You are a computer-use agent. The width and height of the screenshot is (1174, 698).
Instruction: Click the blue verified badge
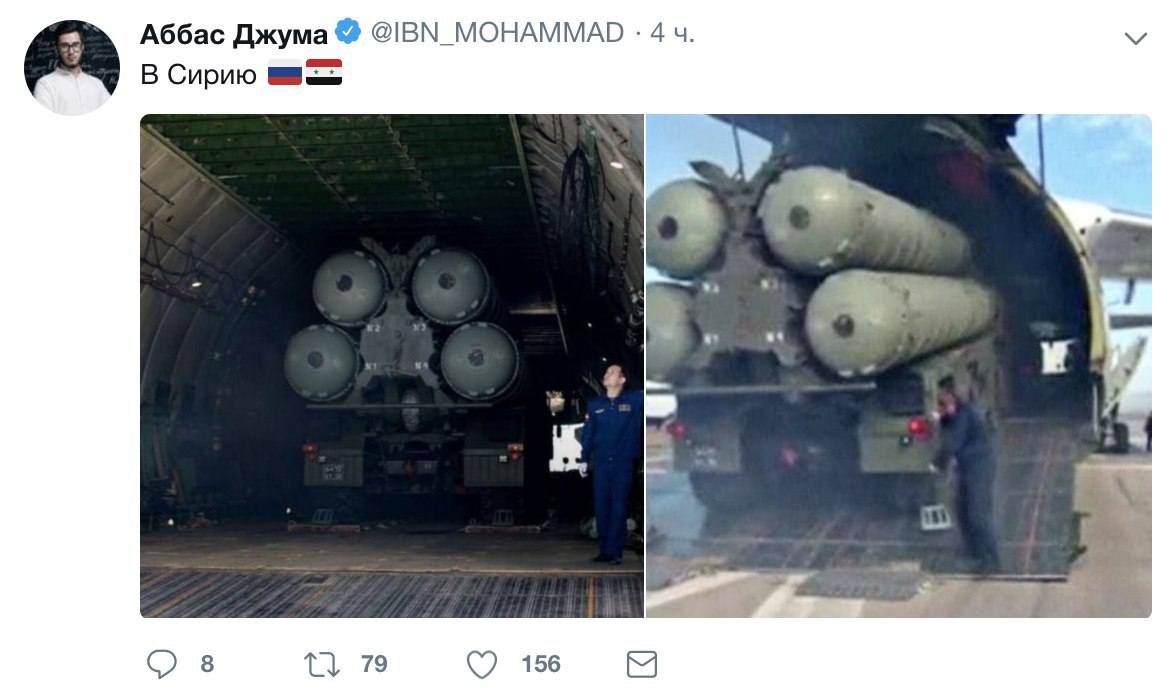coord(347,31)
